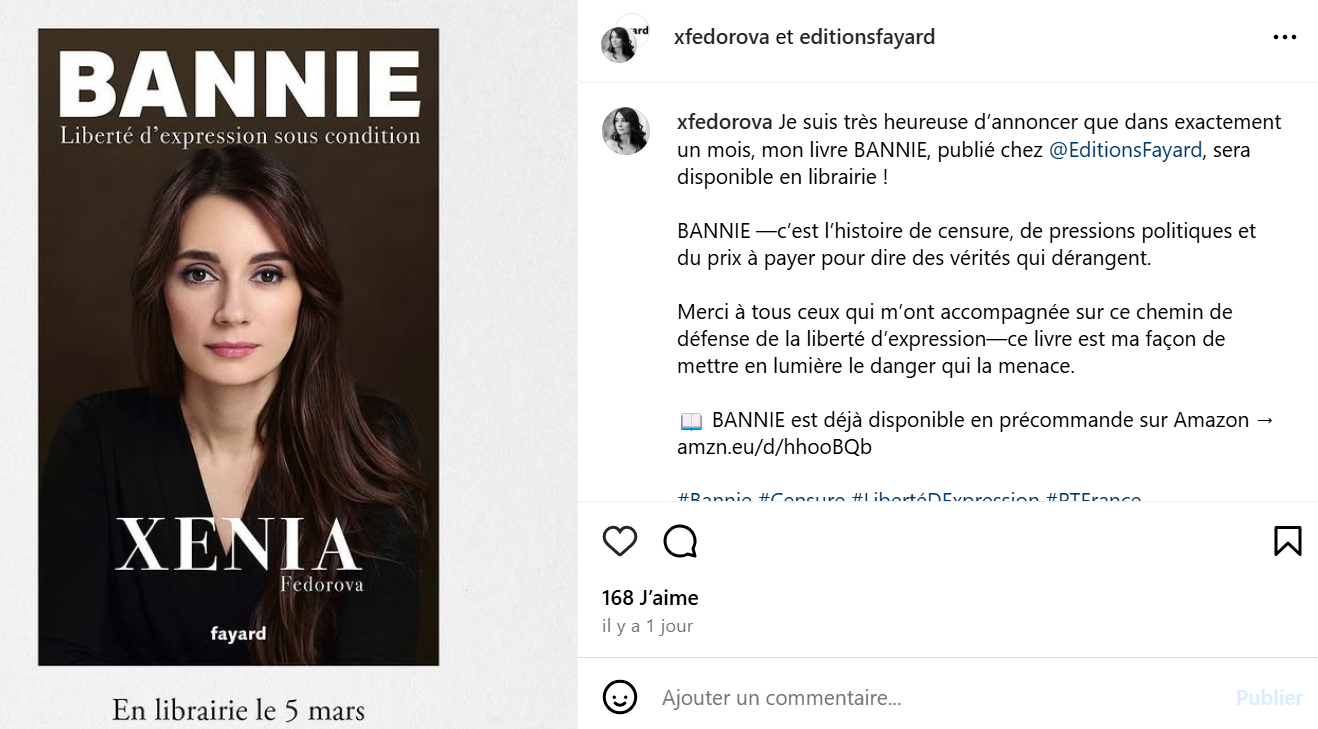1318x729 pixels.
Task: Click the author avatar beside the caption
Action: 625,131
